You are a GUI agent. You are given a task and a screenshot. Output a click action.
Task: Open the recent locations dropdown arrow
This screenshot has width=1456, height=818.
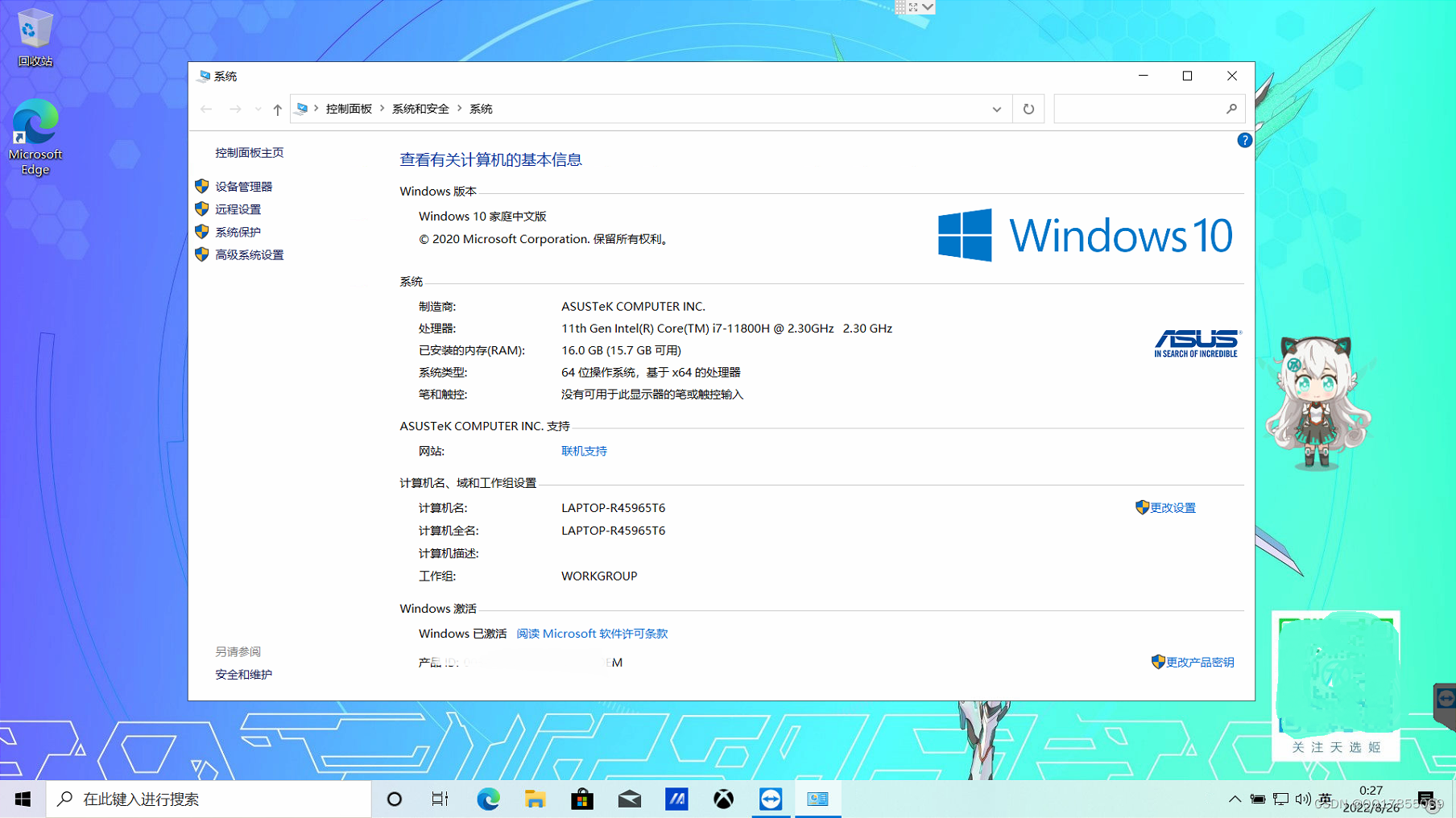(258, 109)
